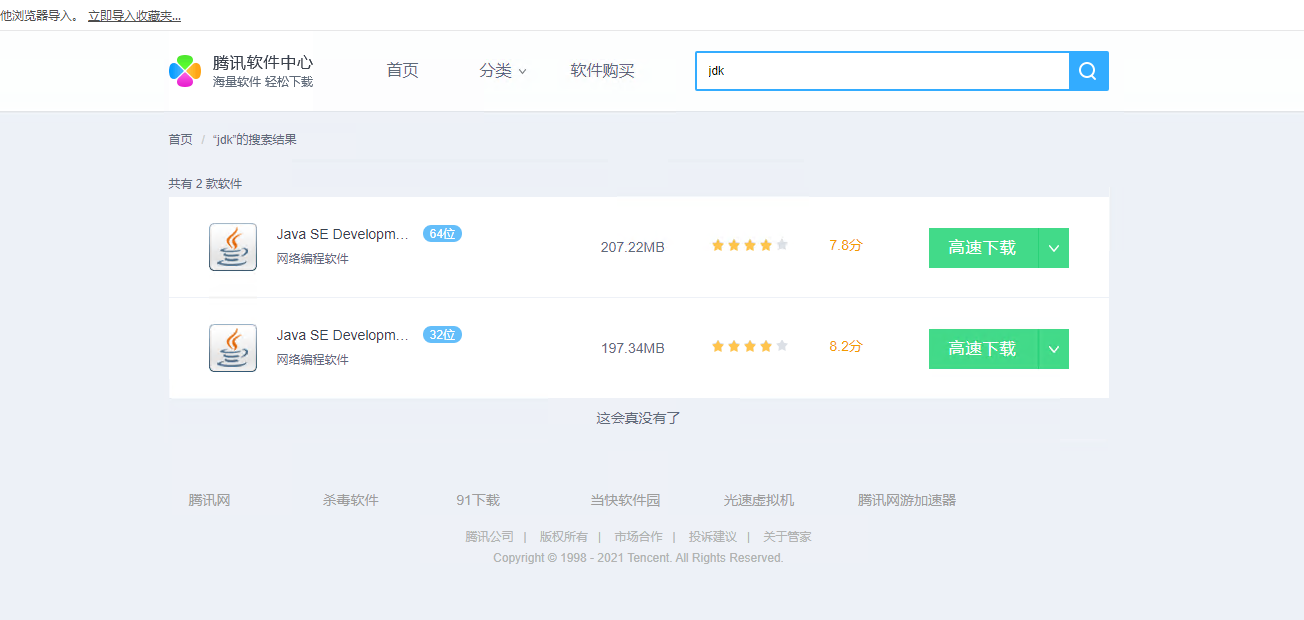Viewport: 1304px width, 620px height.
Task: Click the 投诉建议 footer link
Action: click(x=713, y=537)
